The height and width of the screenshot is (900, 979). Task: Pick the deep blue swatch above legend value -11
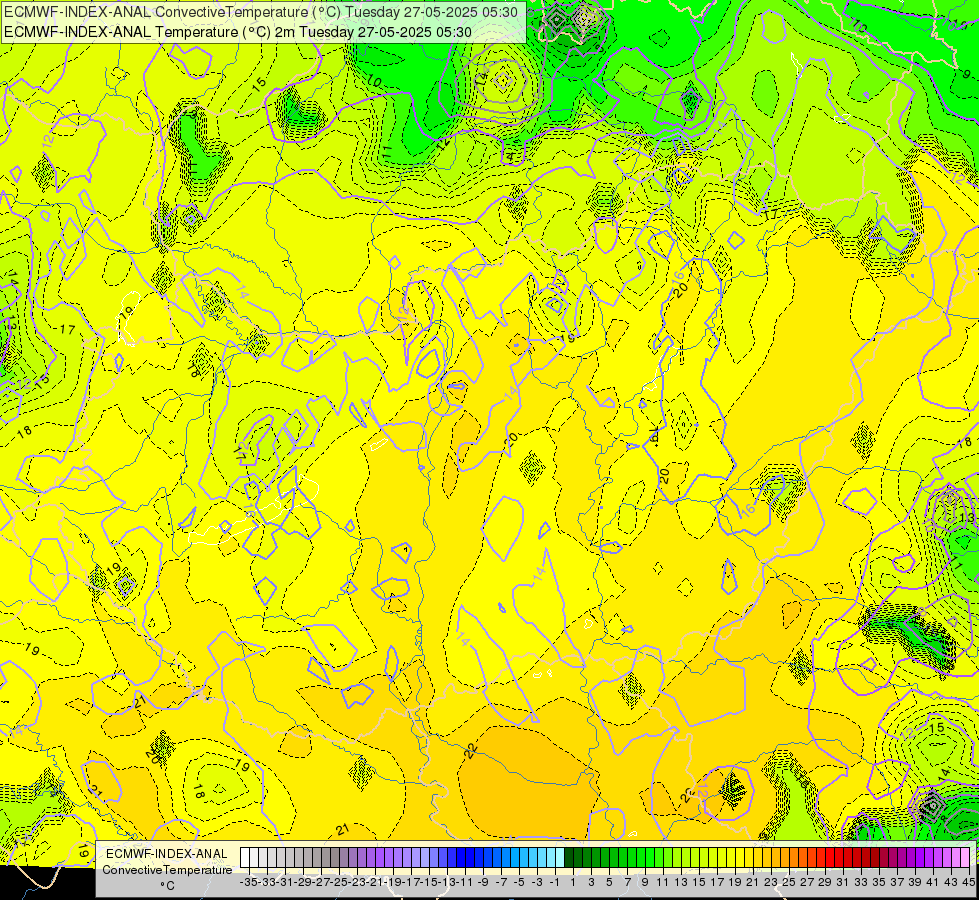[x=463, y=857]
